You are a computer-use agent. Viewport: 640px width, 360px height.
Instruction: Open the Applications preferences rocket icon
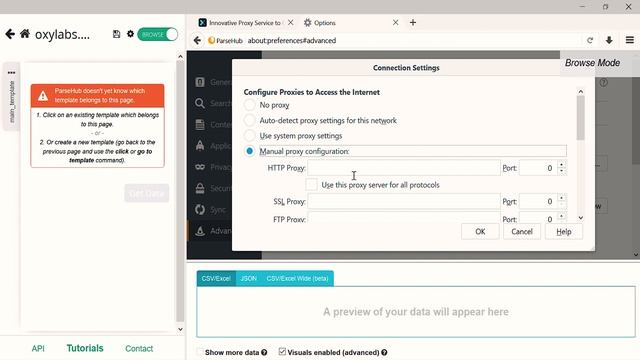[200, 145]
